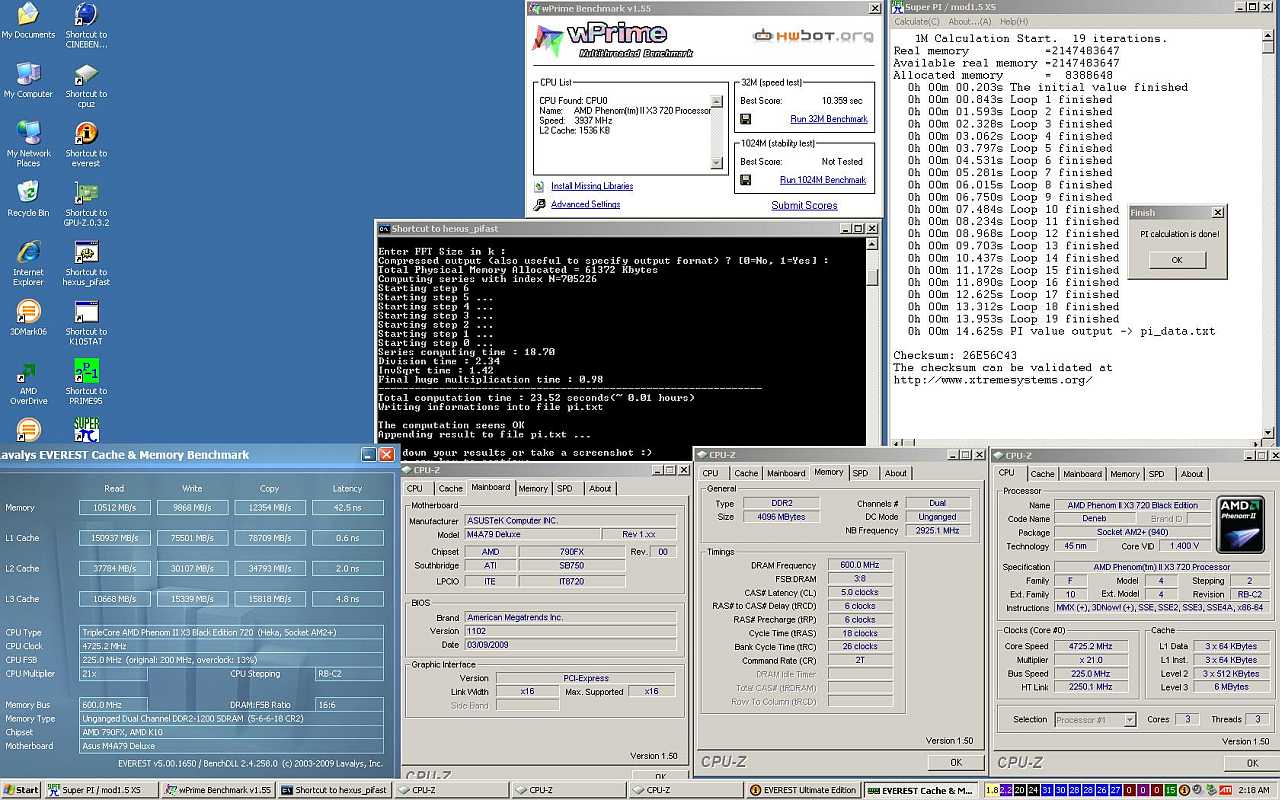The height and width of the screenshot is (800, 1280).
Task: Click the hwbot.org logo in wPrime
Action: [812, 36]
